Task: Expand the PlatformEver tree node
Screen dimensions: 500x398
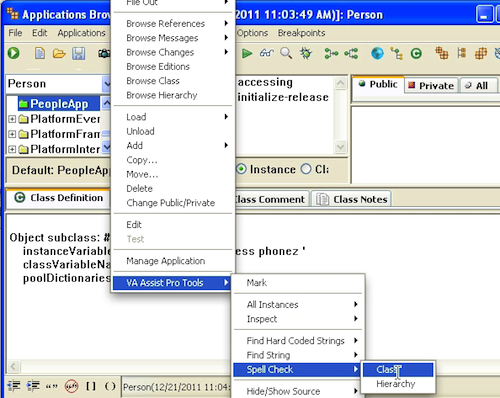Action: pyautogui.click(x=12, y=119)
